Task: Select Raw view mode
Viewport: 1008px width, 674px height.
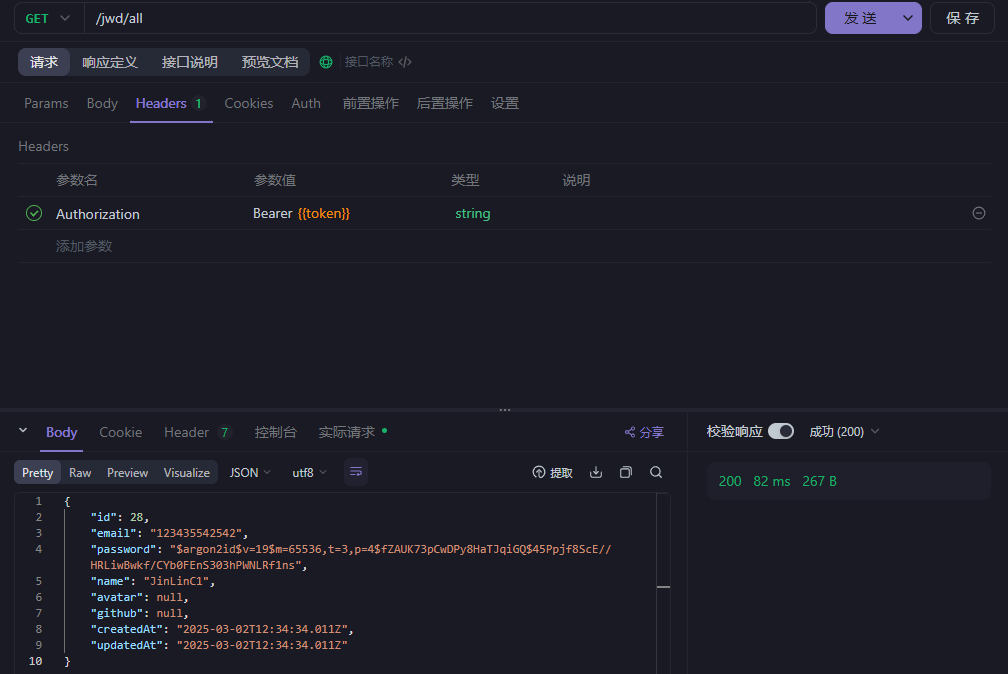Action: click(x=80, y=473)
